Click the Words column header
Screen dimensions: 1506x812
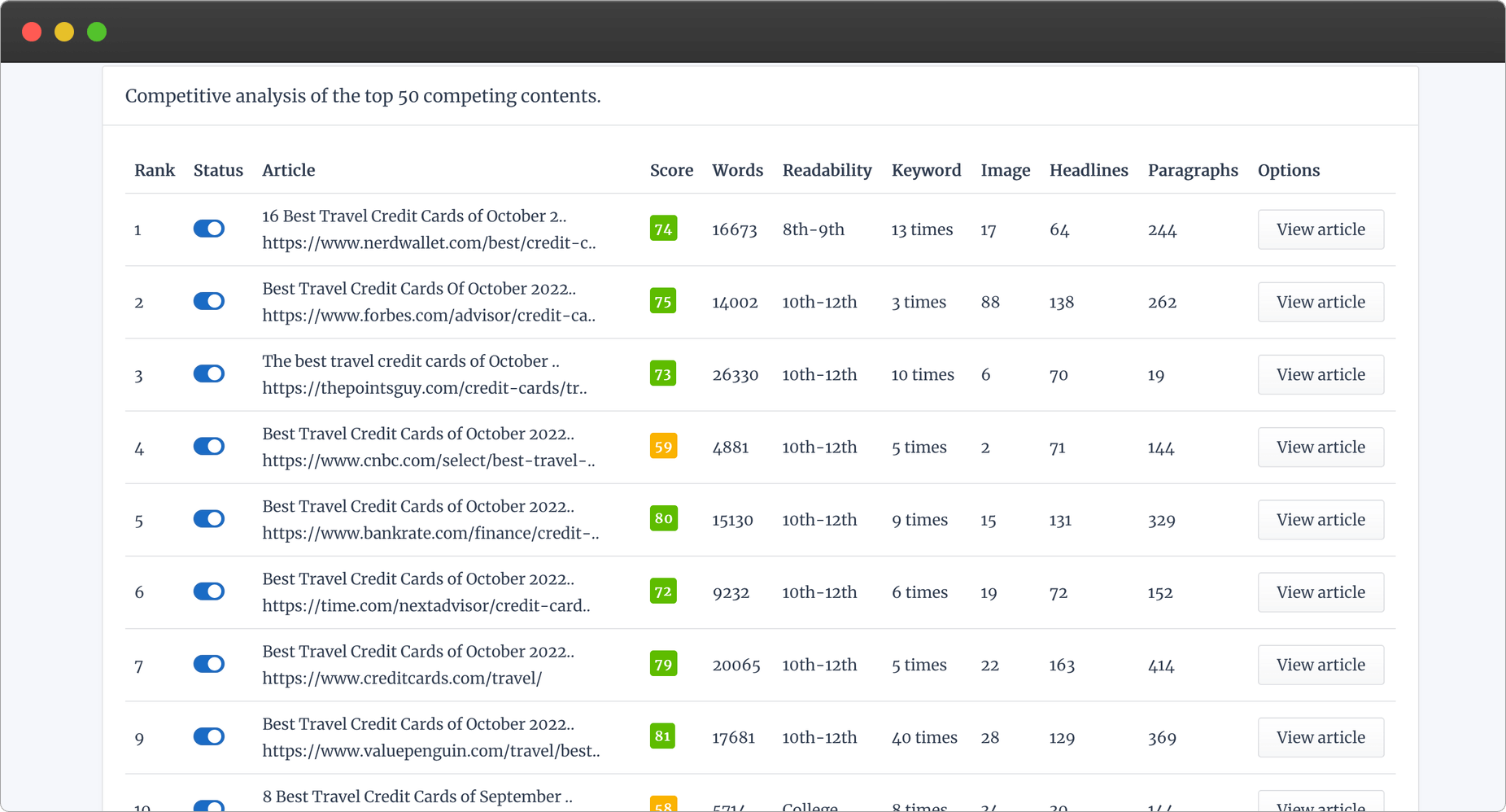(737, 170)
